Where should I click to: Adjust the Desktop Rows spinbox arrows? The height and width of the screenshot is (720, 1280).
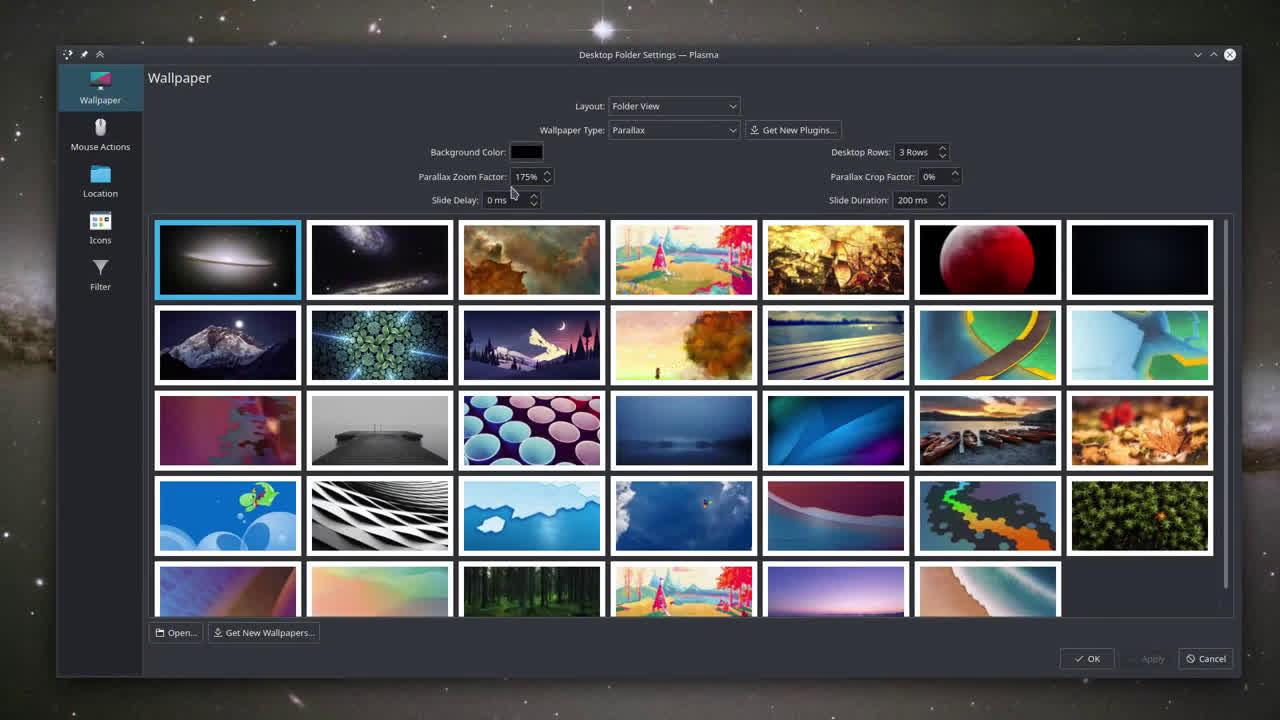click(x=942, y=152)
